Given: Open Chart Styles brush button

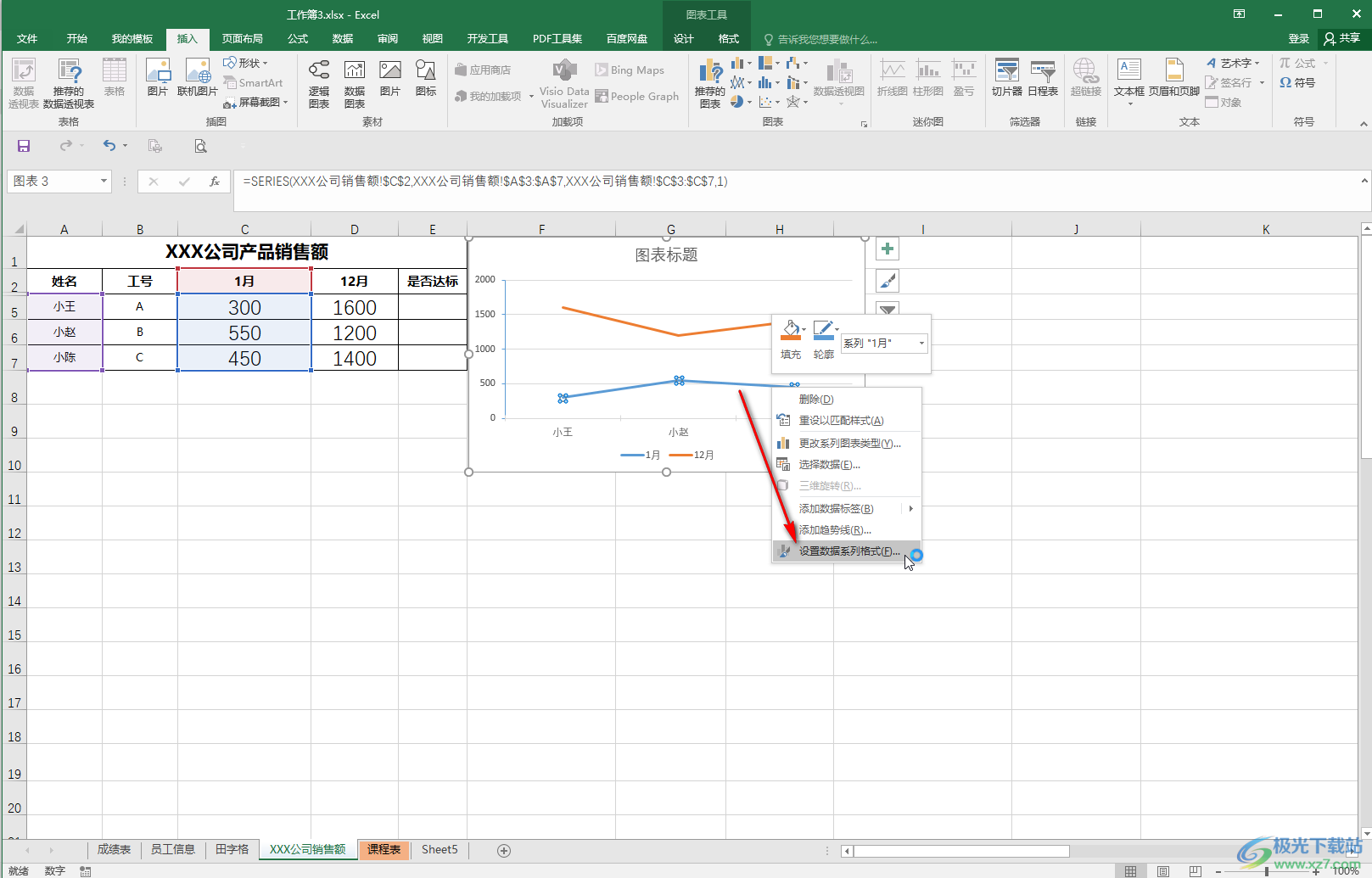Looking at the screenshot, I should [x=888, y=281].
